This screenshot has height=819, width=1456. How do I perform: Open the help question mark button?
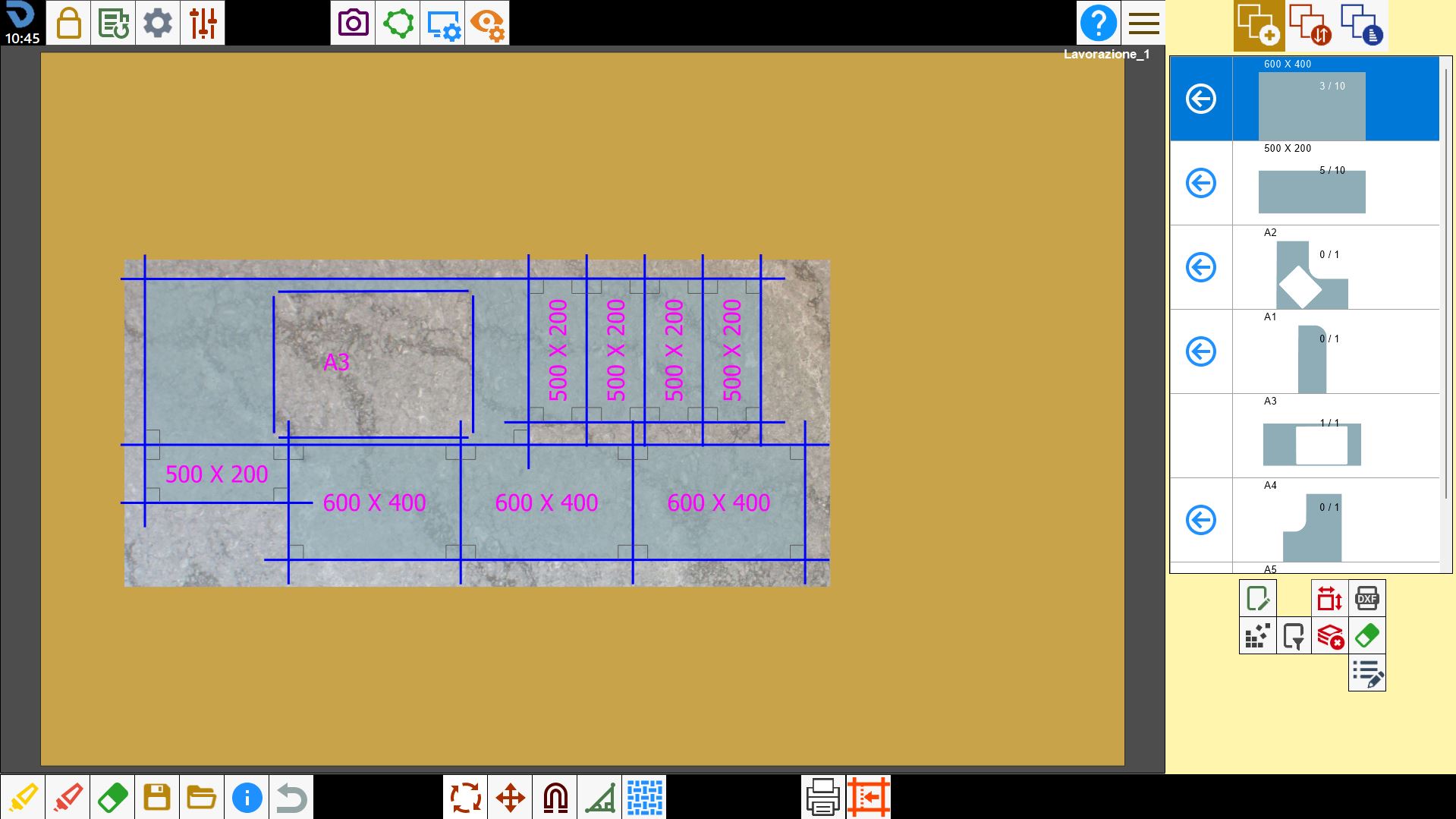[1098, 23]
